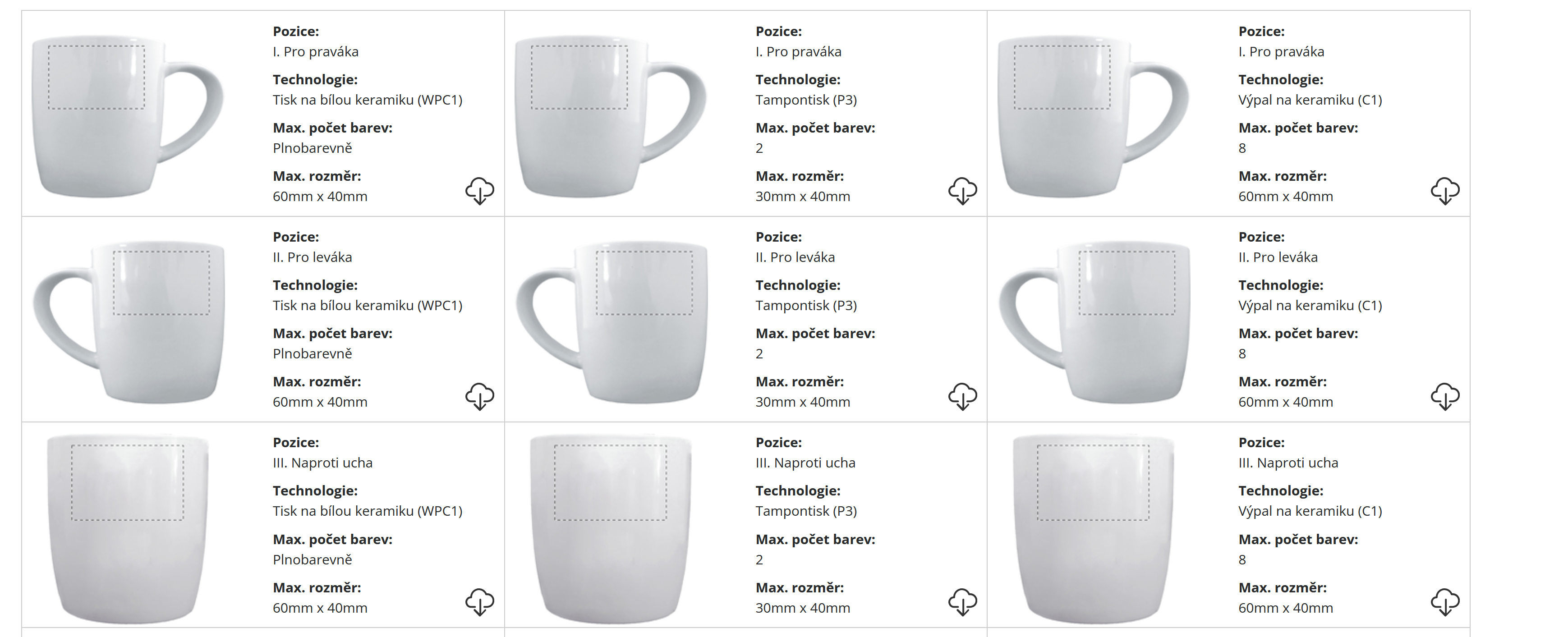View the Naproti ucha Výpal C1 mug preview
Screen dimensions: 1568x637
(x=1093, y=528)
